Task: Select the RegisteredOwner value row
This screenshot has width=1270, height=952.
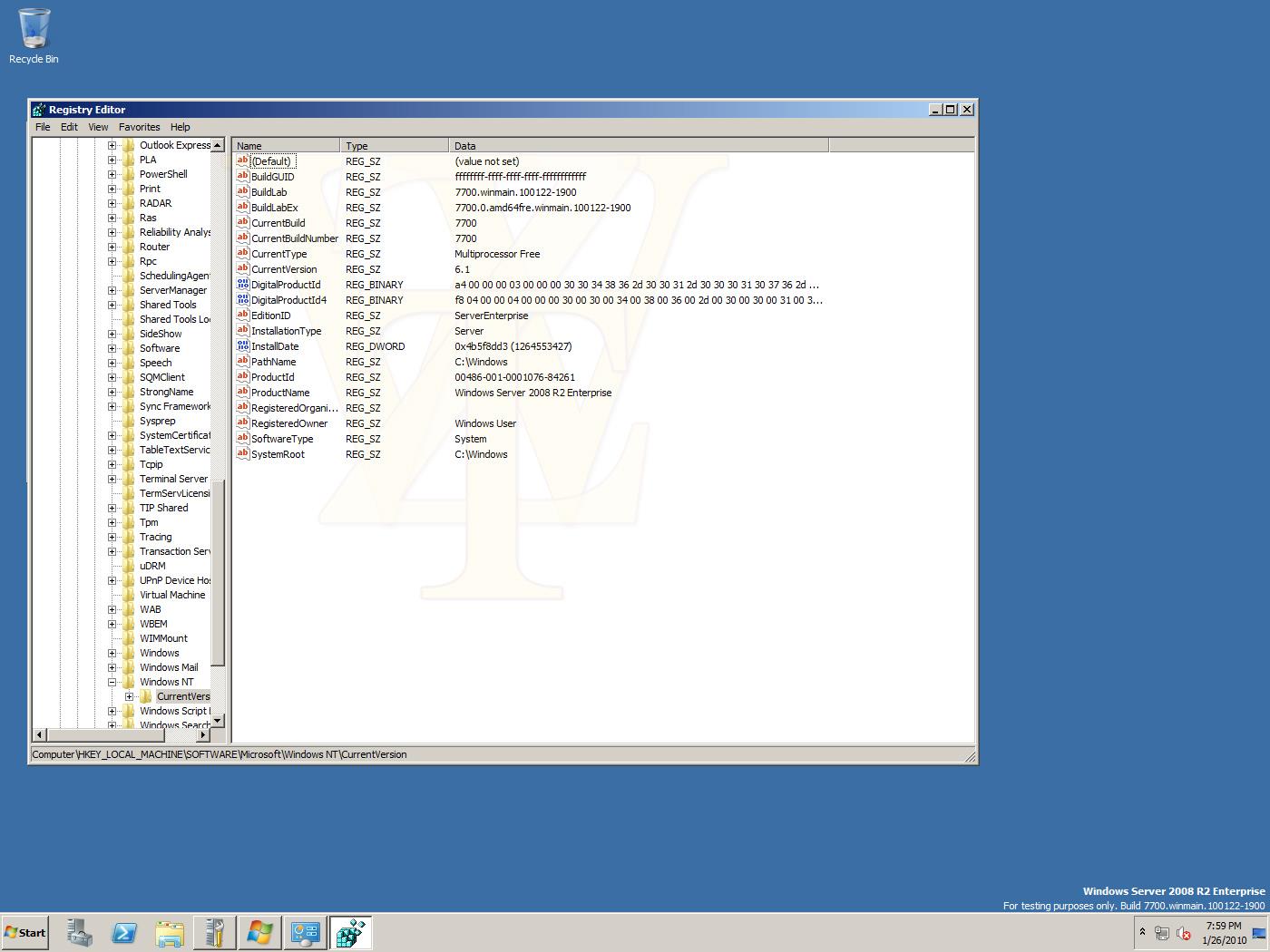Action: pyautogui.click(x=288, y=423)
